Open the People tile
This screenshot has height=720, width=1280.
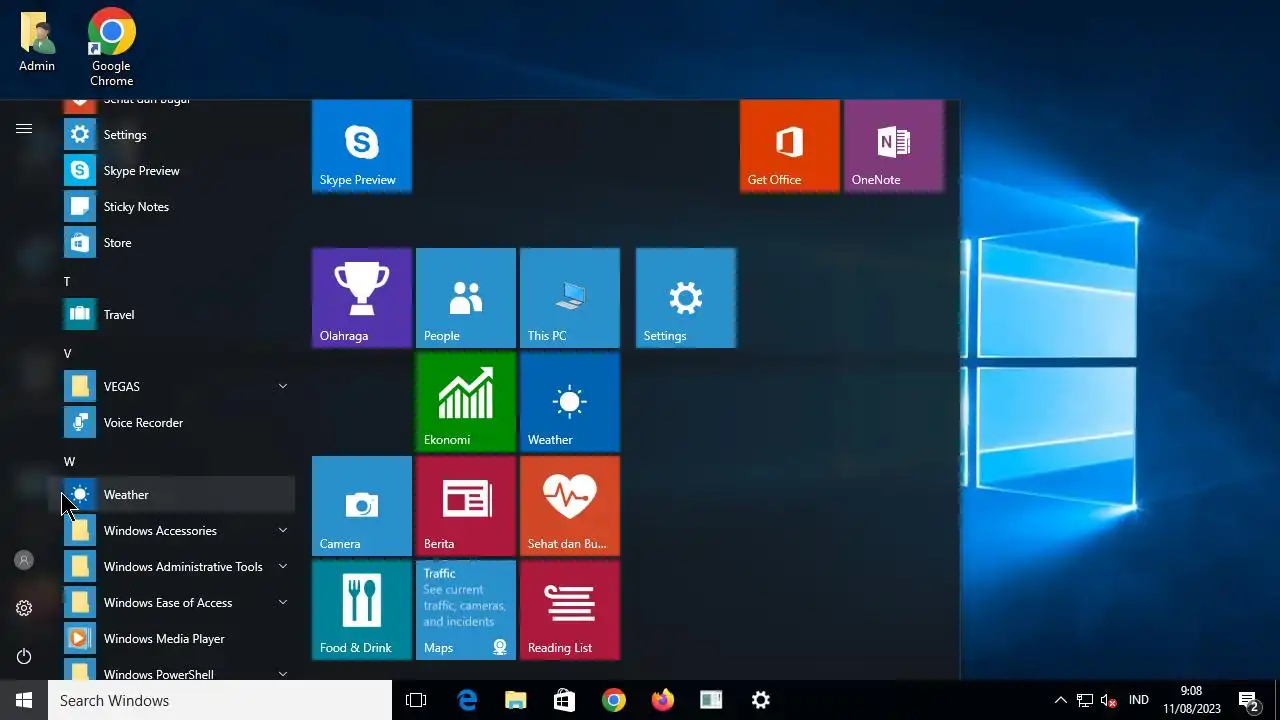pos(466,298)
